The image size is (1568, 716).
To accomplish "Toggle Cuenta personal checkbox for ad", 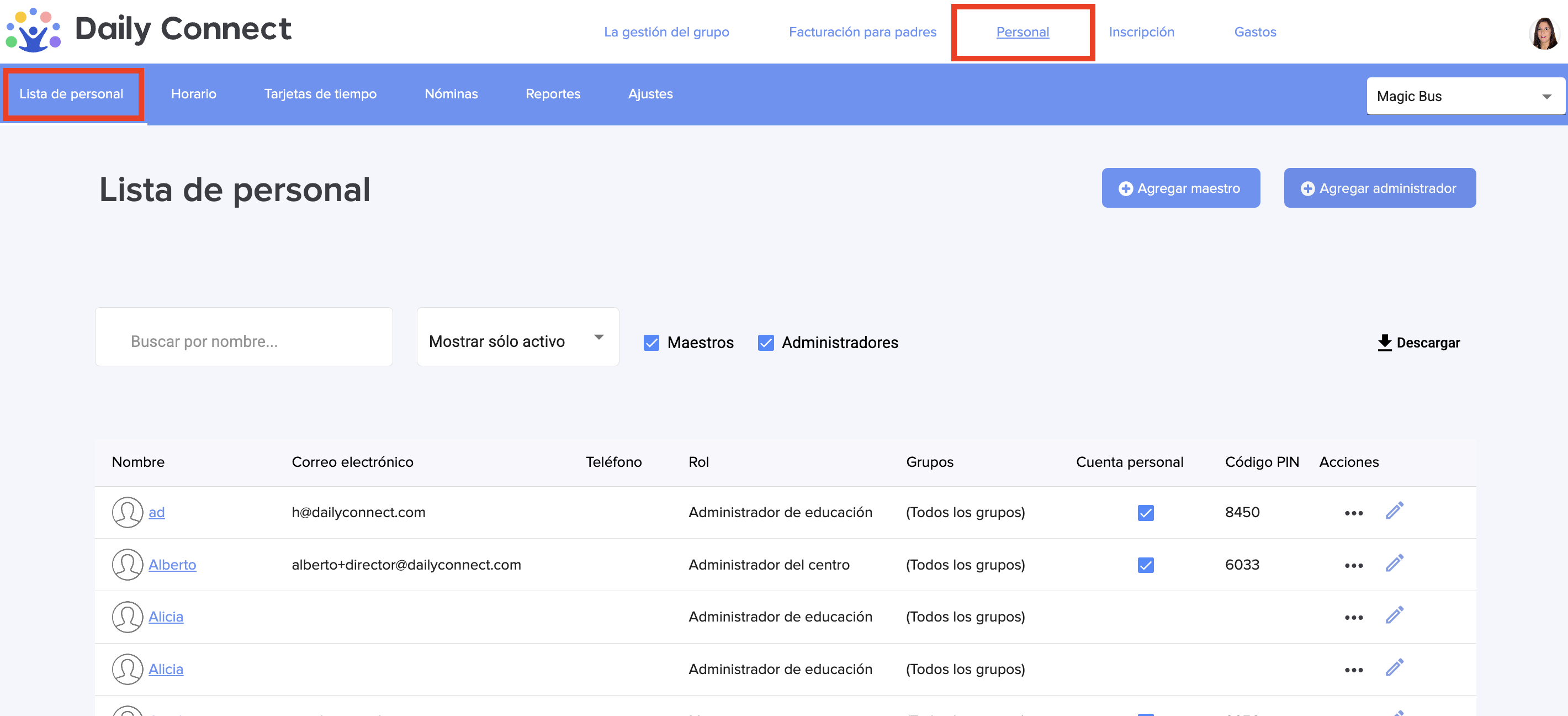I will 1145,513.
